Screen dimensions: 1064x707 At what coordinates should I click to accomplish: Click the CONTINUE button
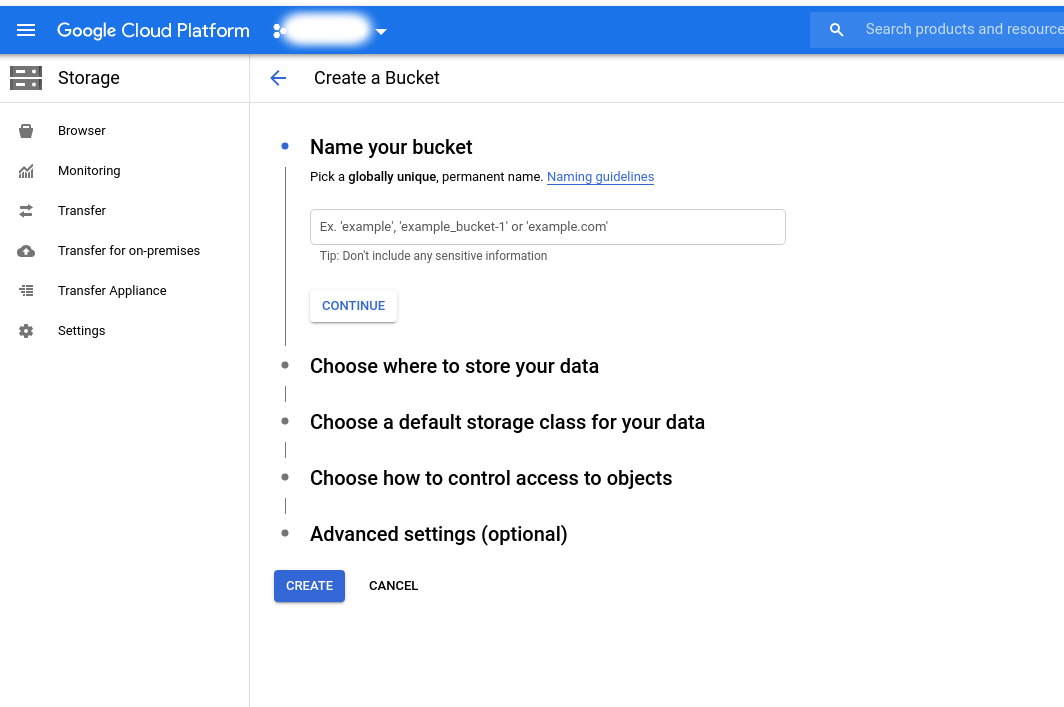tap(353, 305)
